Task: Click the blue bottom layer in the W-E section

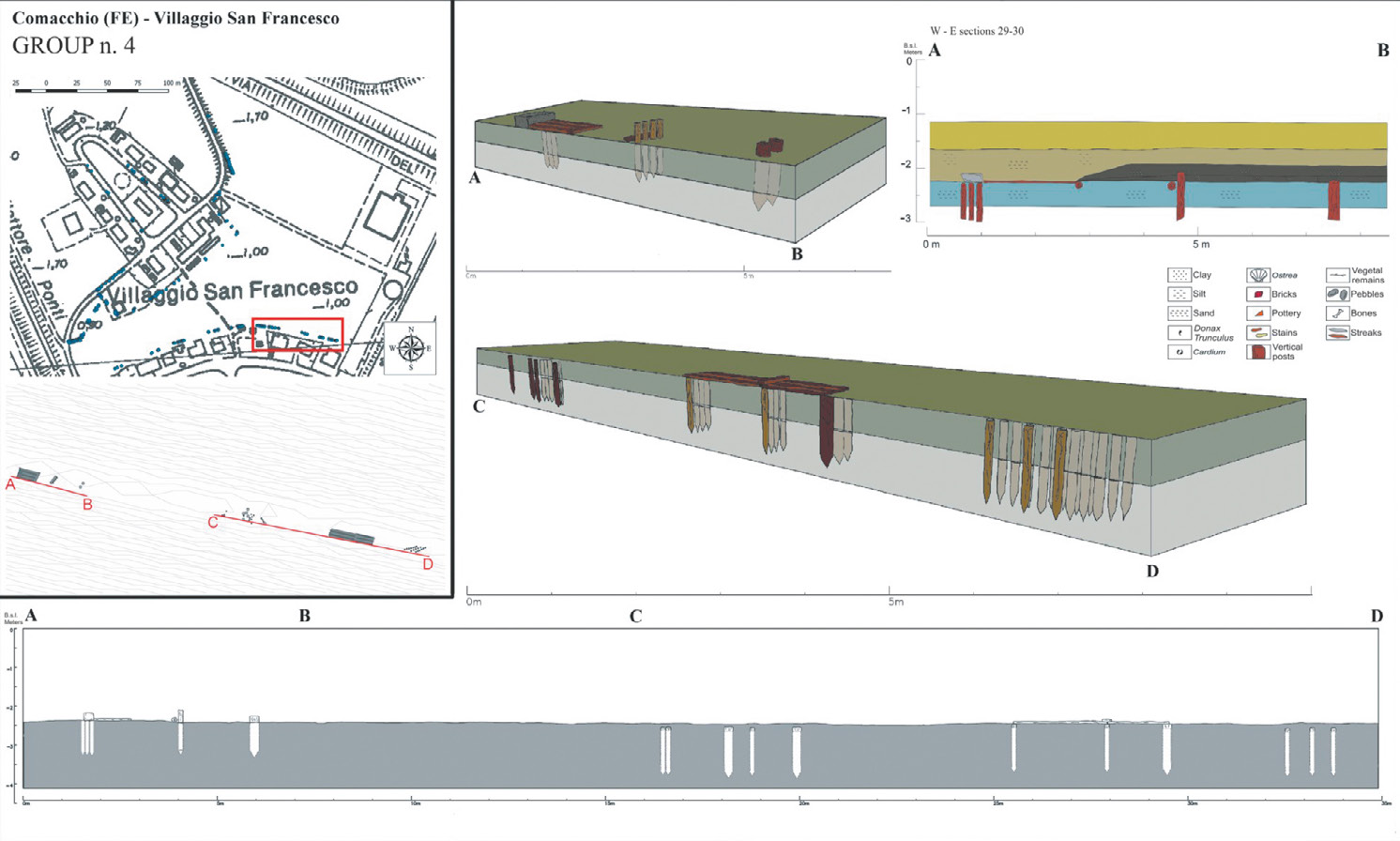Action: tap(1158, 194)
